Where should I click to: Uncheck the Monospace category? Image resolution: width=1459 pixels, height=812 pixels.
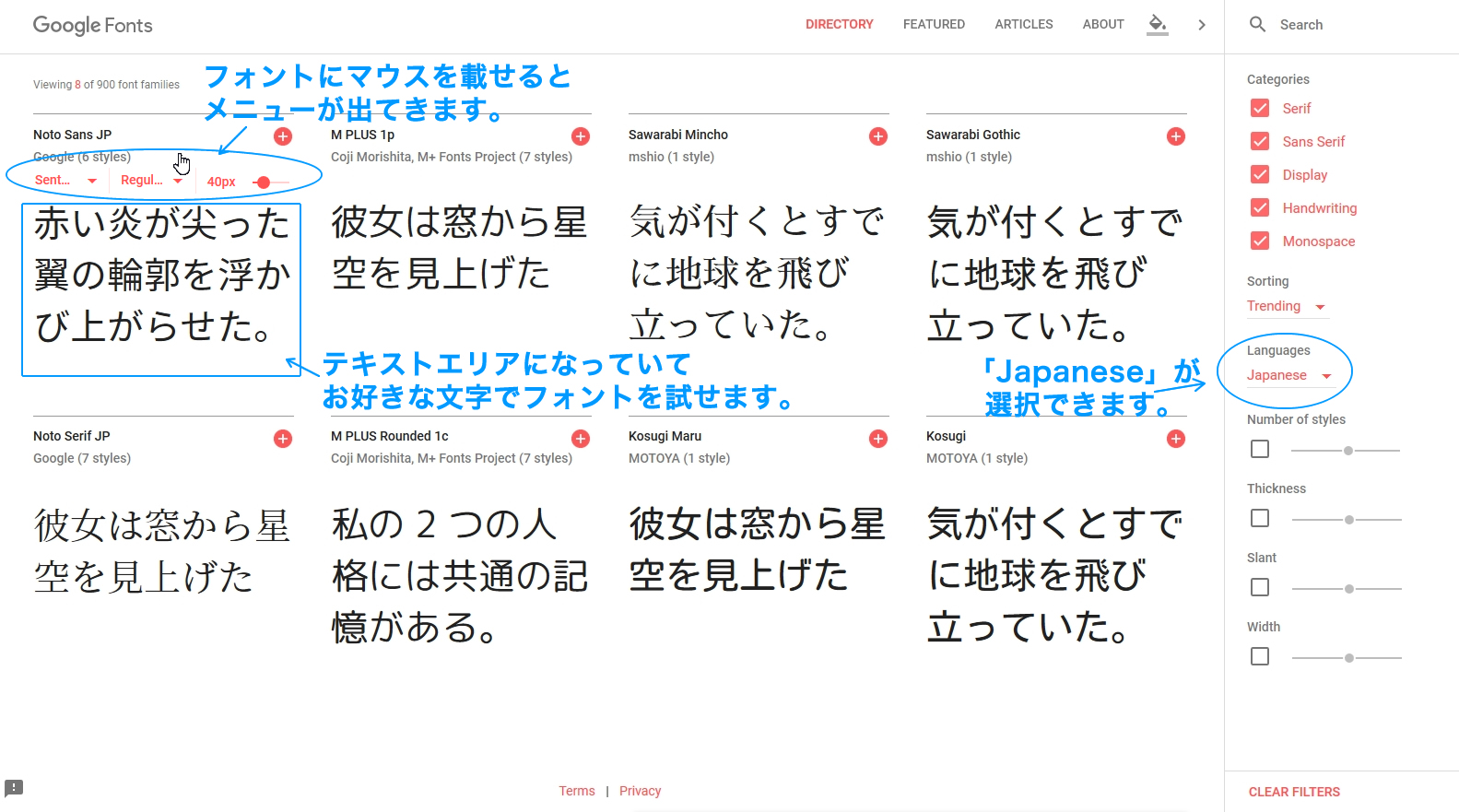coord(1260,241)
